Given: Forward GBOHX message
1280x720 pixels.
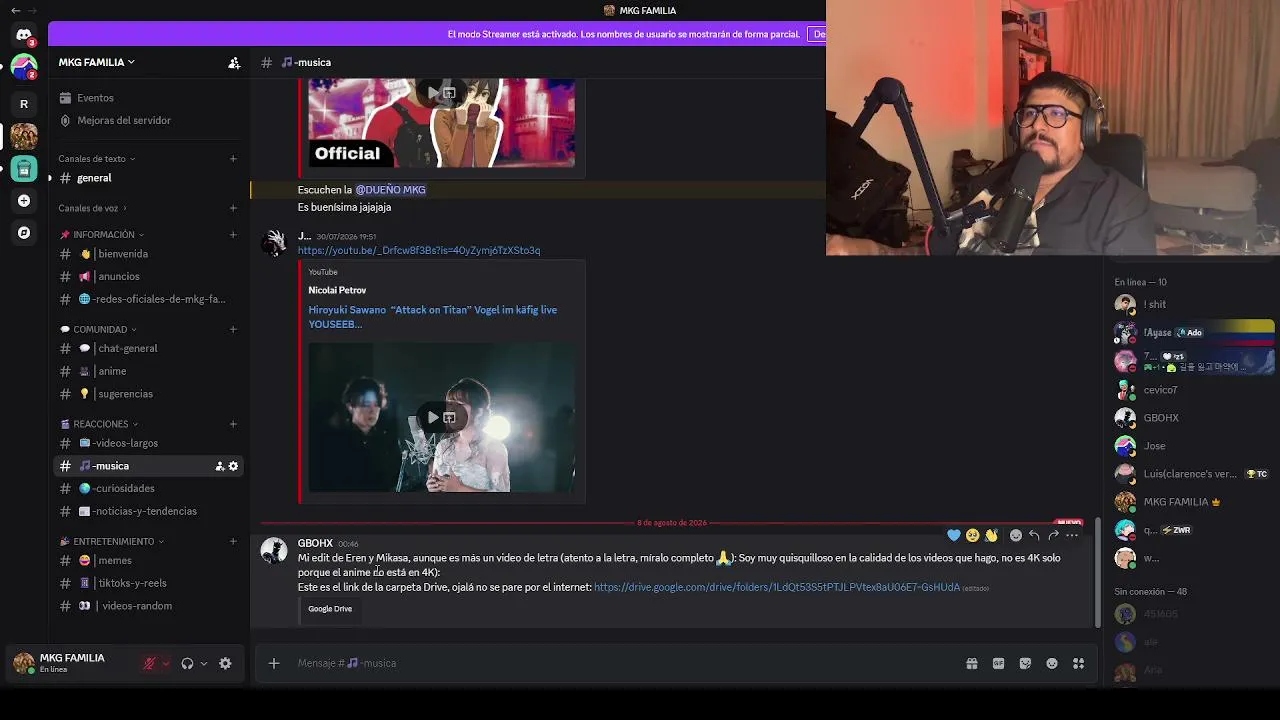Looking at the screenshot, I should click(1053, 535).
